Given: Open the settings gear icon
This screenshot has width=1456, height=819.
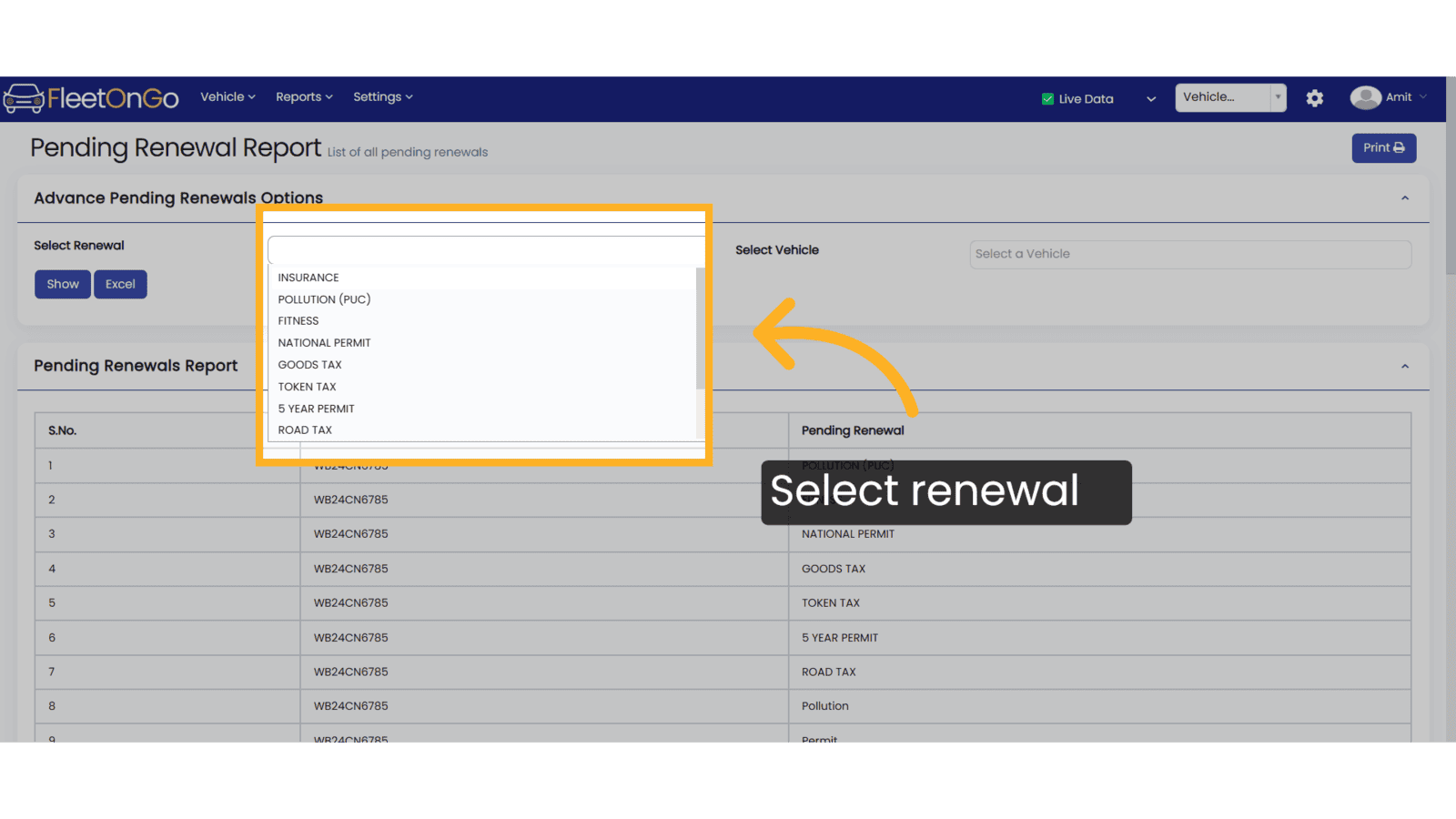Looking at the screenshot, I should point(1314,98).
